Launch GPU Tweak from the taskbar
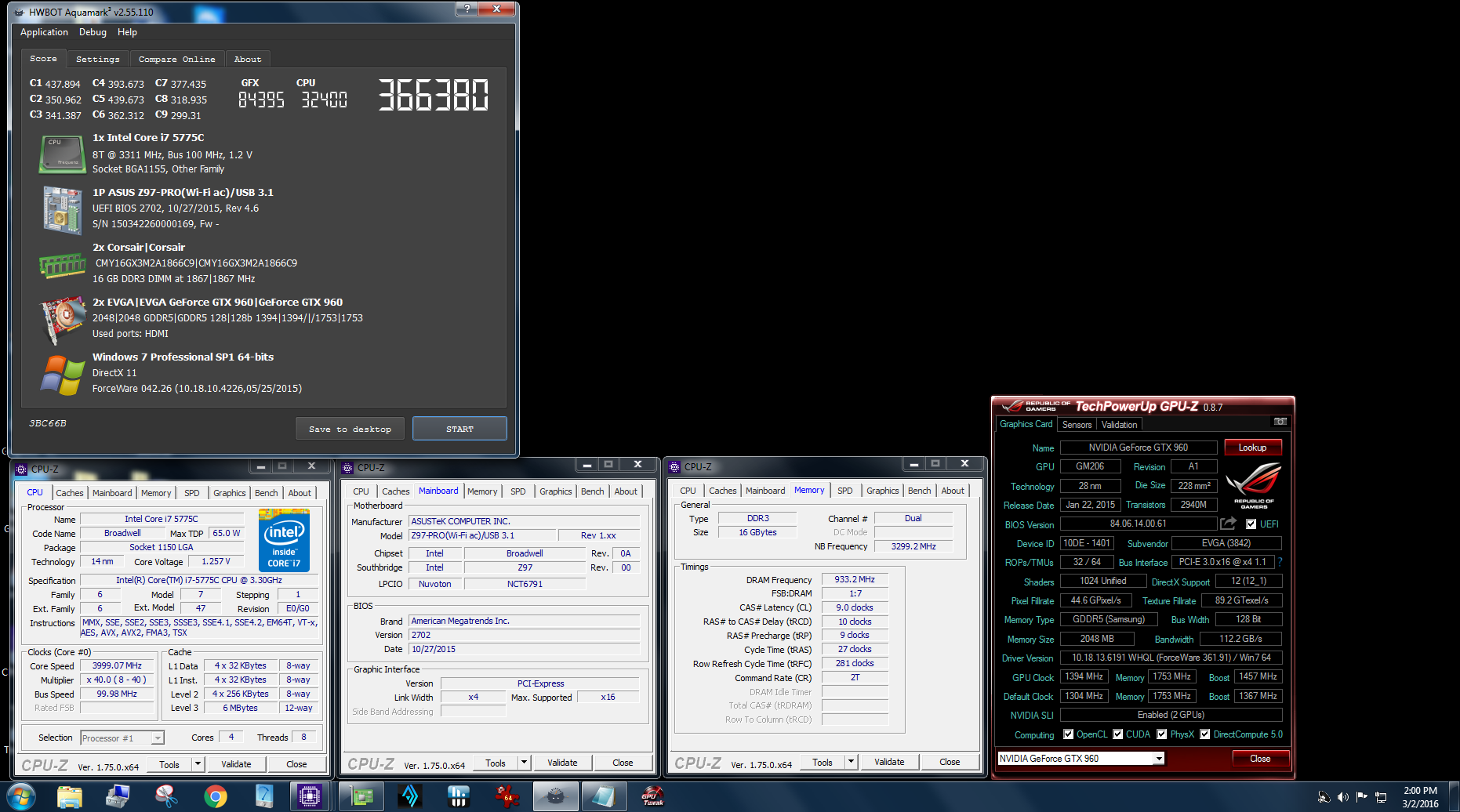 [x=652, y=796]
